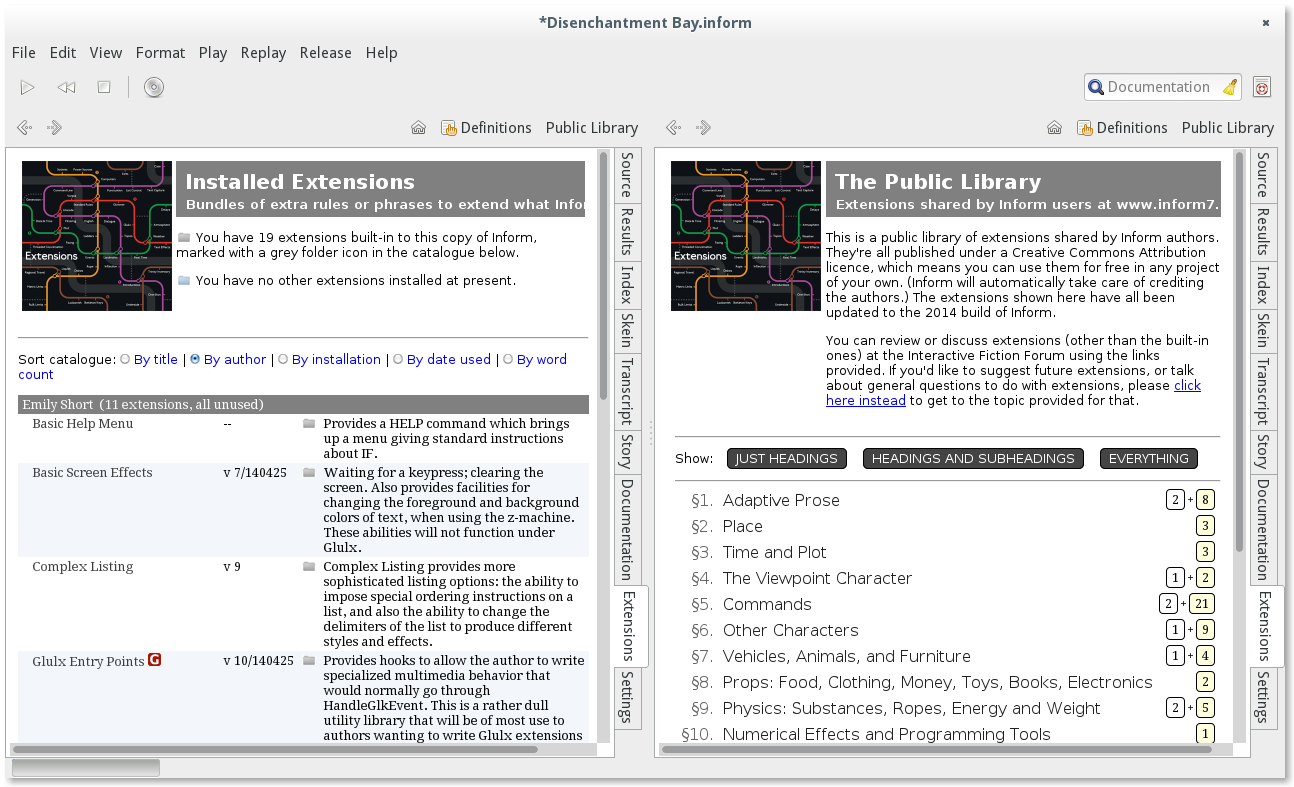Viewport: 1294px width, 787px height.
Task: Open help via the lifebuoy icon
Action: pyautogui.click(x=1261, y=87)
